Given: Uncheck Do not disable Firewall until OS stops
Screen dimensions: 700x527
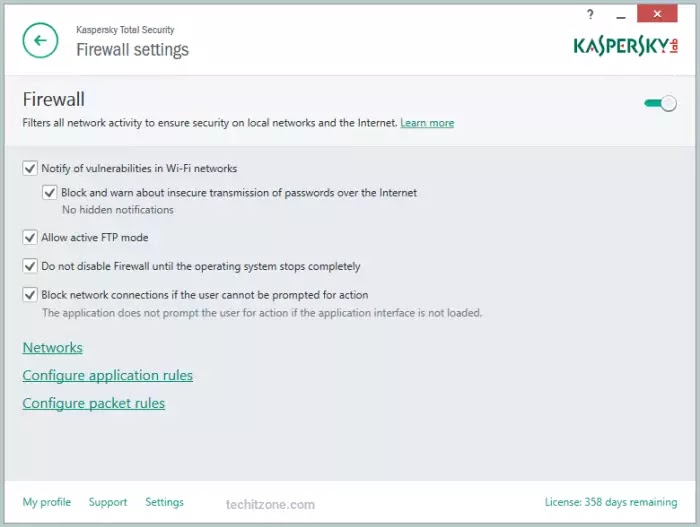Looking at the screenshot, I should [30, 266].
